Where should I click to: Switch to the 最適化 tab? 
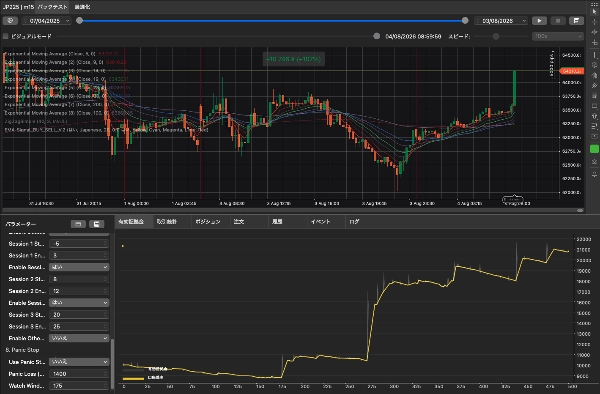pos(82,7)
